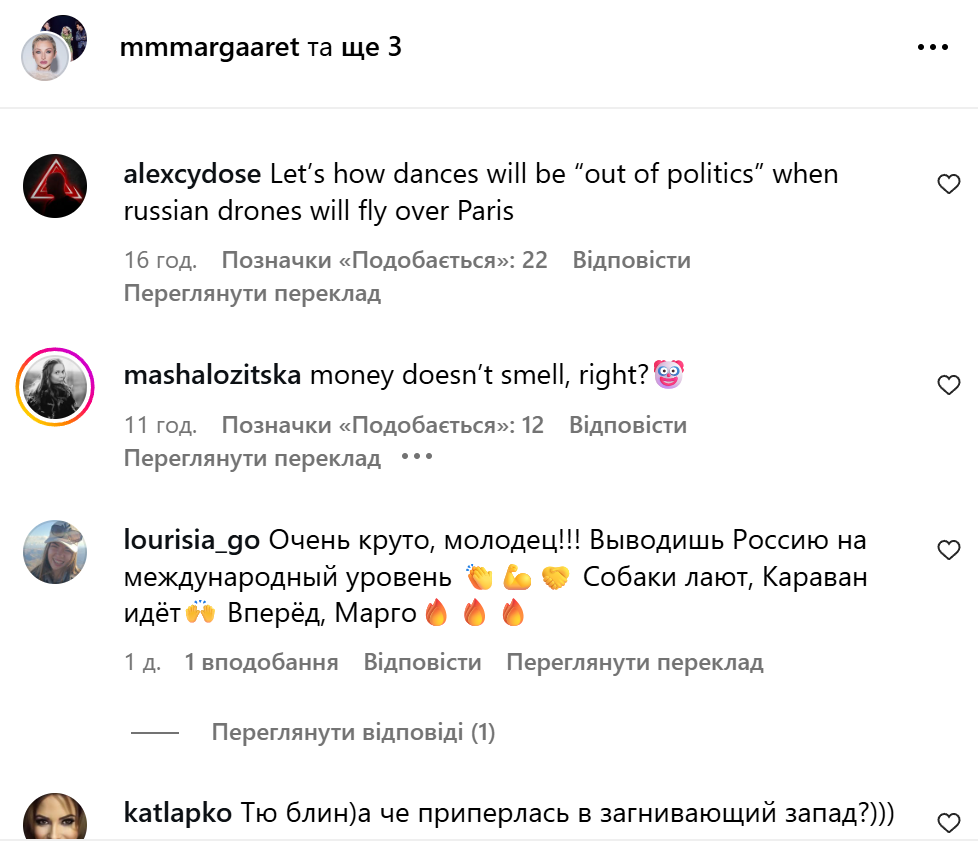The image size is (978, 845).
Task: Toggle heart on lourisia_go's comment
Action: [948, 550]
